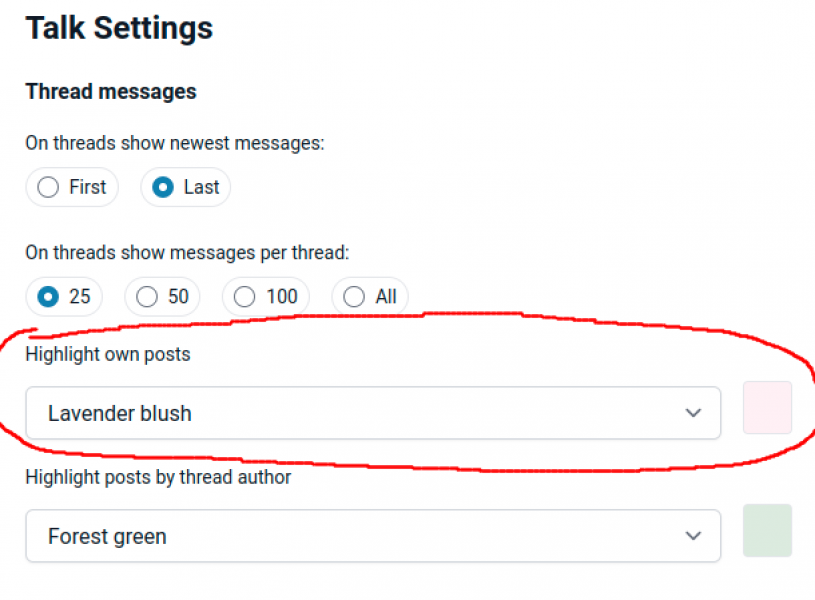Click the Thread messages section heading

pyautogui.click(x=111, y=92)
